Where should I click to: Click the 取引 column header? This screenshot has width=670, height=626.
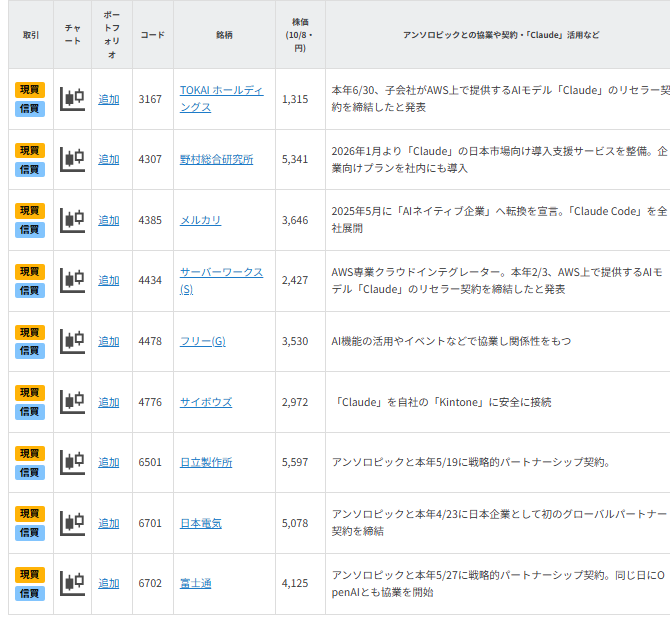point(31,35)
